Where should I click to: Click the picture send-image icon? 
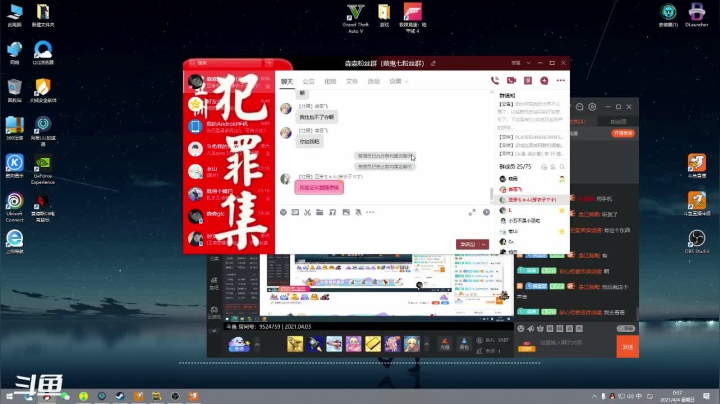coord(346,212)
